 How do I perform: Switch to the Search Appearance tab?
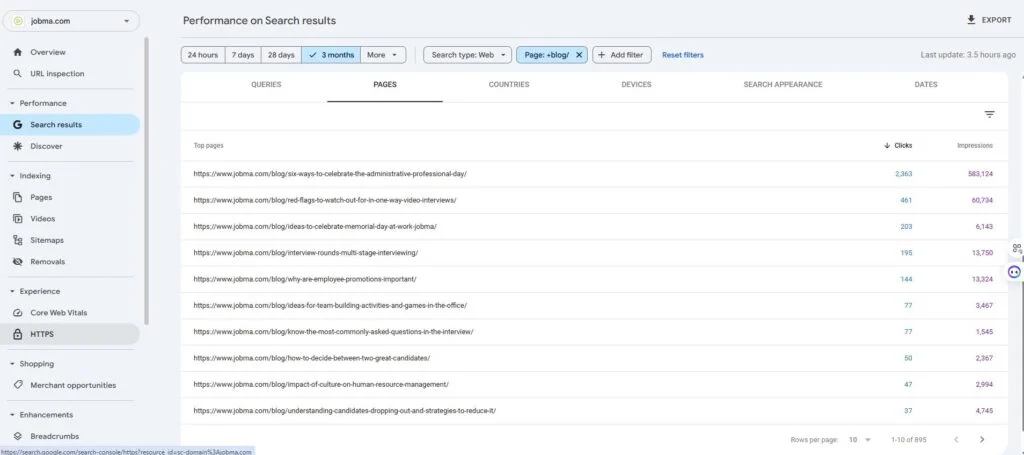point(783,84)
